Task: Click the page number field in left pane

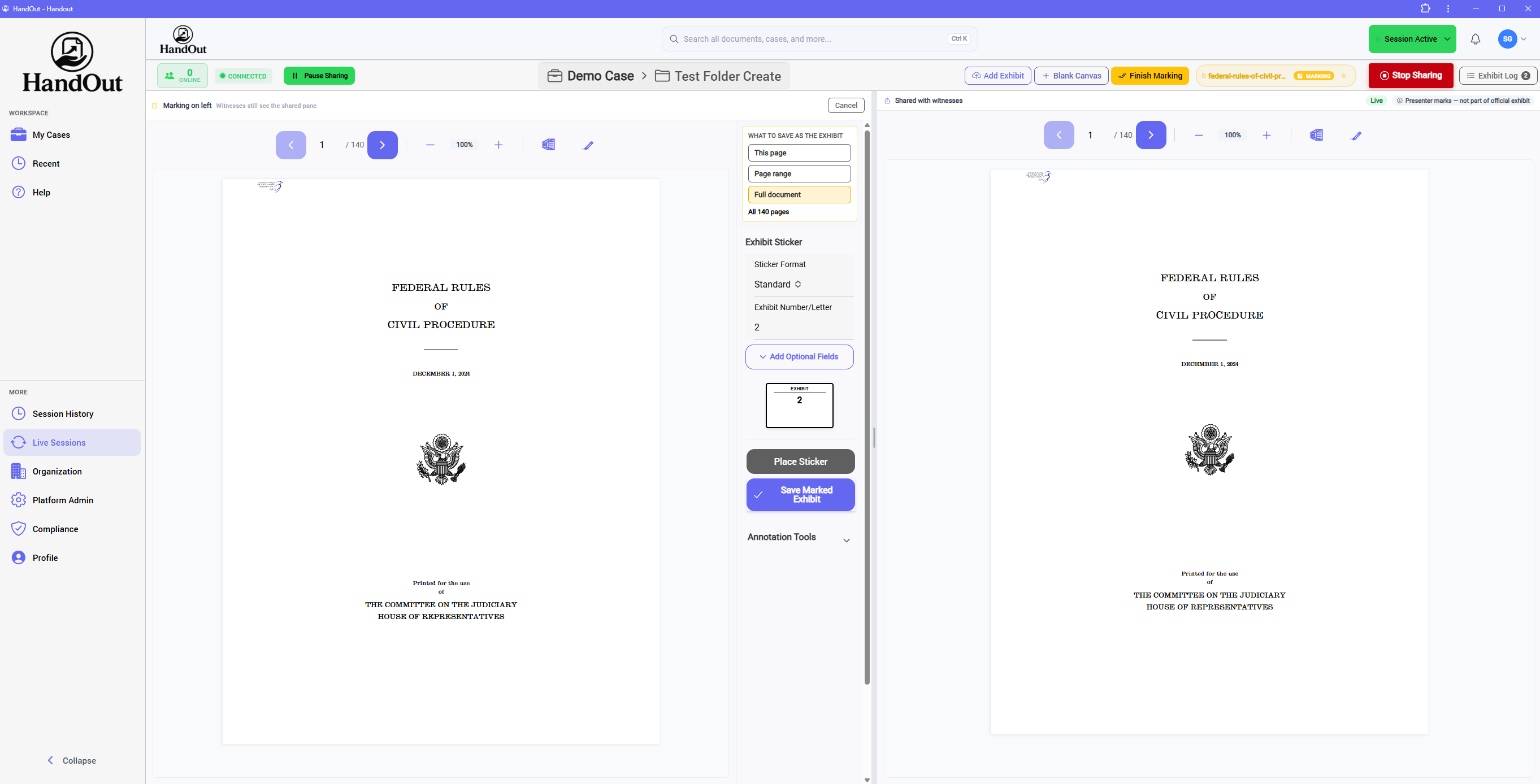Action: [x=322, y=145]
